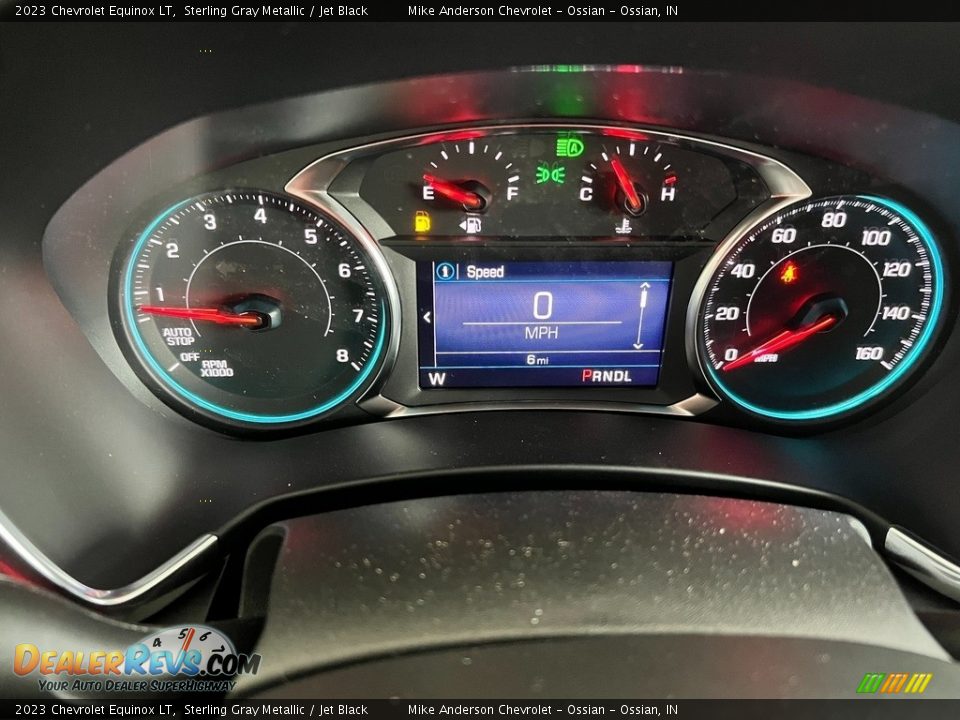Click the bottom Sterling Gray Metallic caption text

[244, 710]
